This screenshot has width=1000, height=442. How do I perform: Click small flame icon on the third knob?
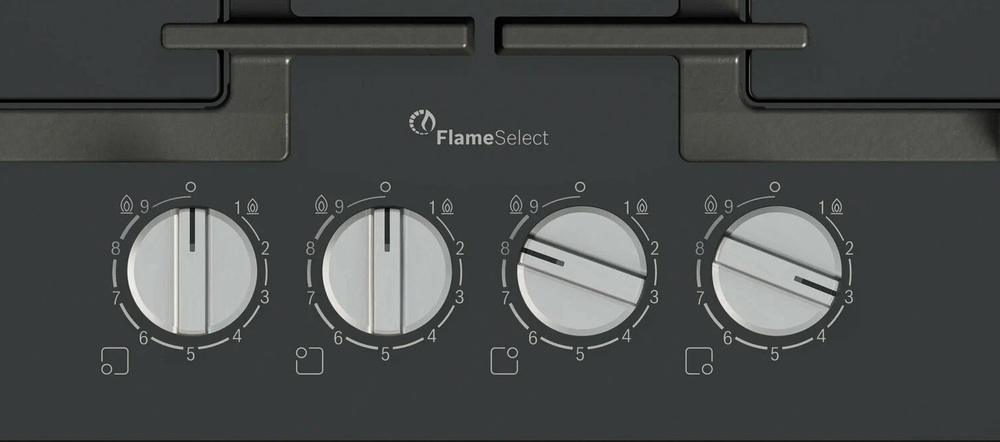click(x=643, y=207)
